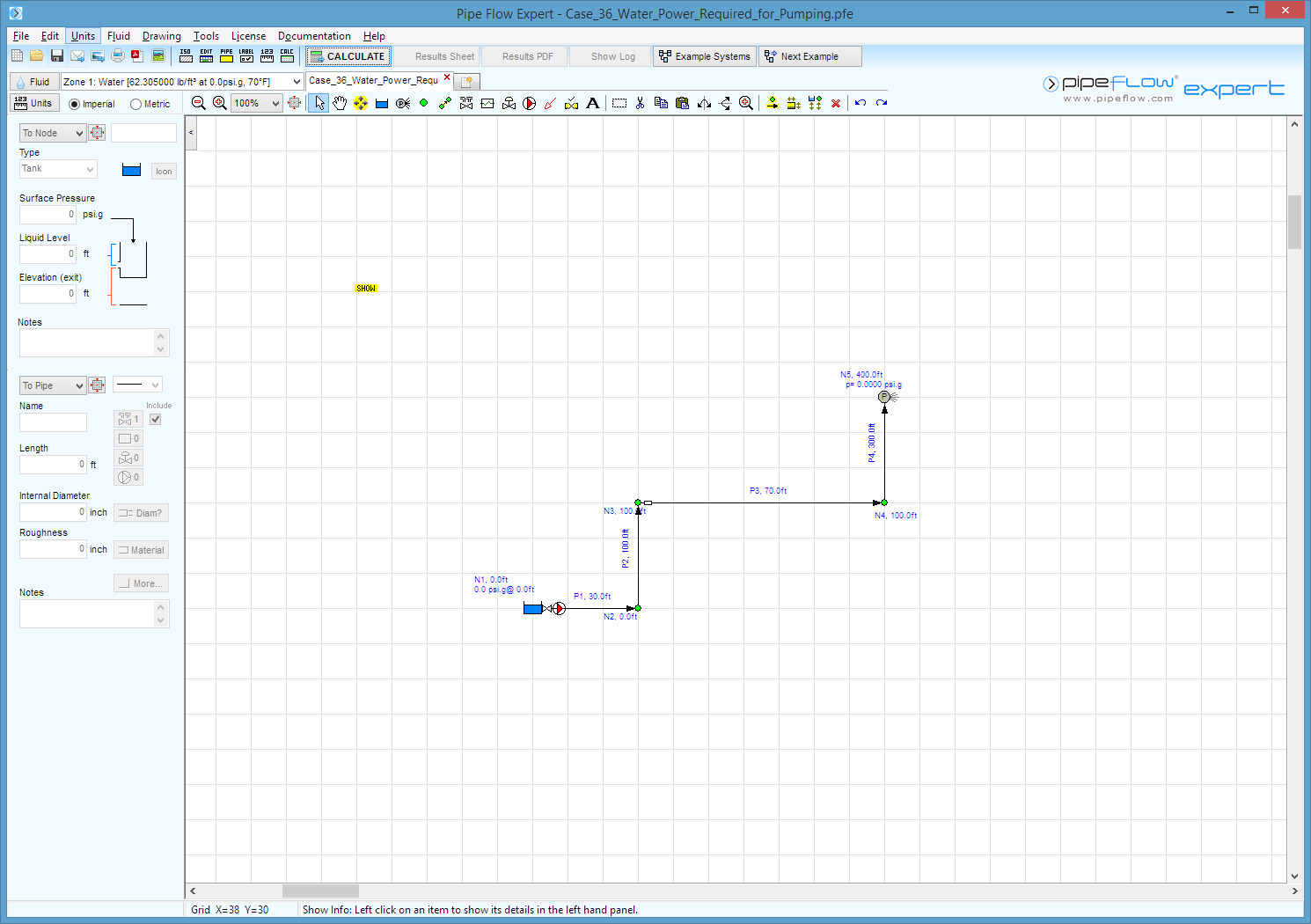Zoom out with the minus magnifier icon
The height and width of the screenshot is (924, 1311).
[x=199, y=103]
